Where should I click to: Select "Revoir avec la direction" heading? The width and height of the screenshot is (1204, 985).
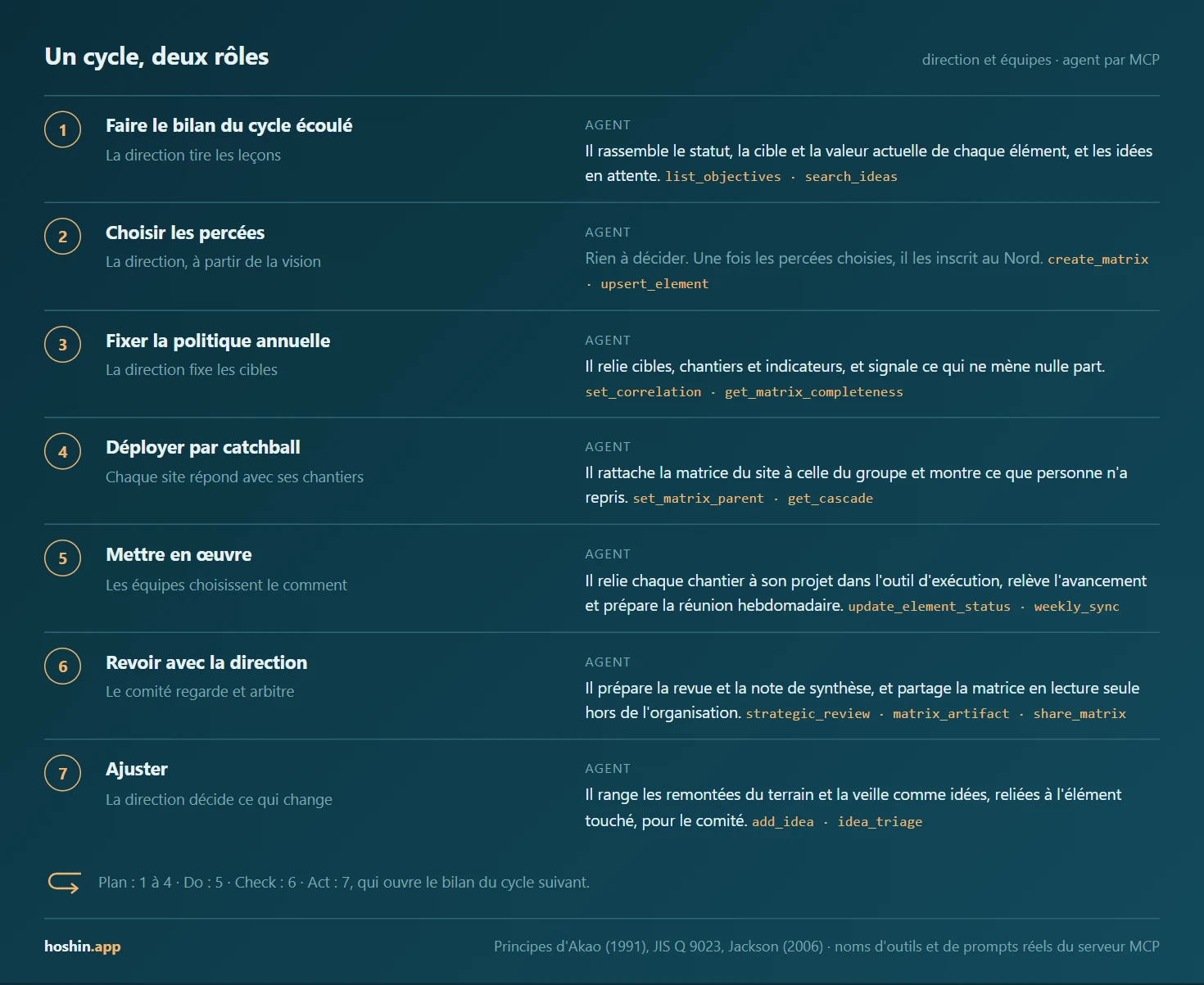pos(206,662)
